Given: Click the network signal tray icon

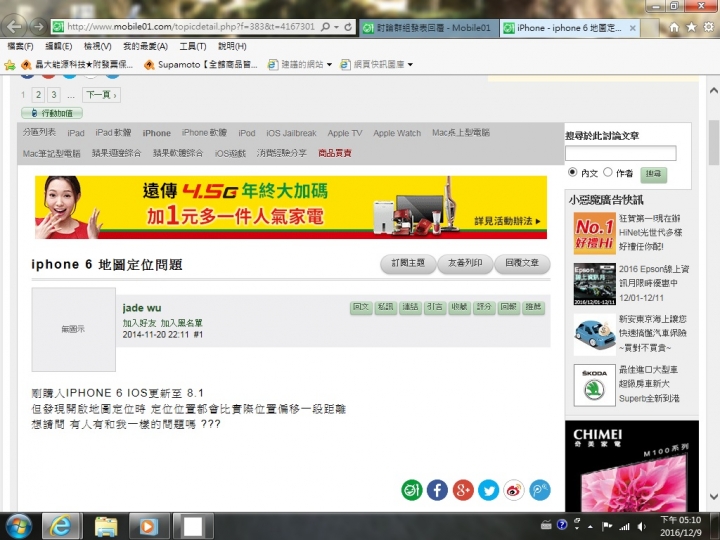Looking at the screenshot, I should 624,527.
